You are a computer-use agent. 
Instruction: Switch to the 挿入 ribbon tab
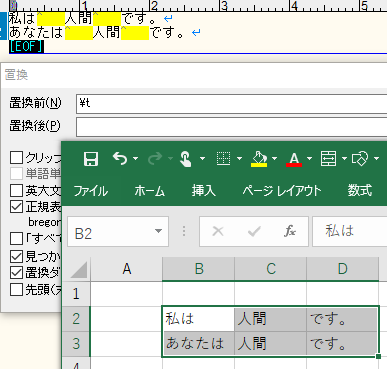tap(204, 191)
